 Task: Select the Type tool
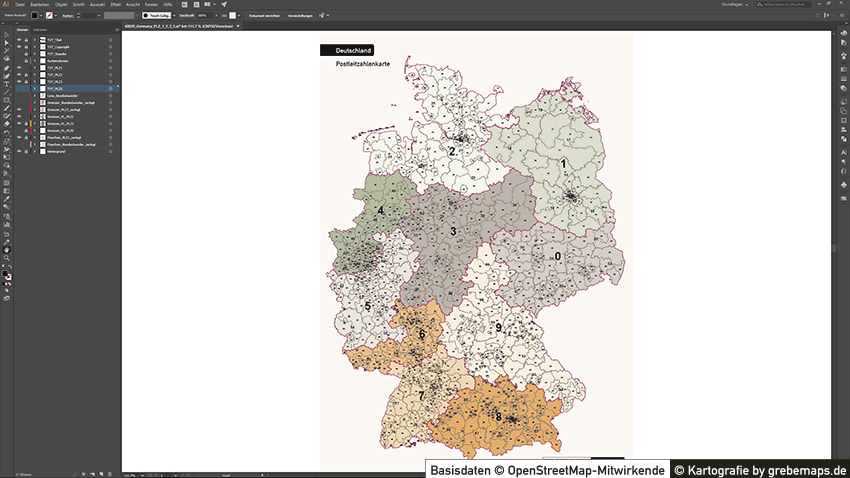point(6,84)
